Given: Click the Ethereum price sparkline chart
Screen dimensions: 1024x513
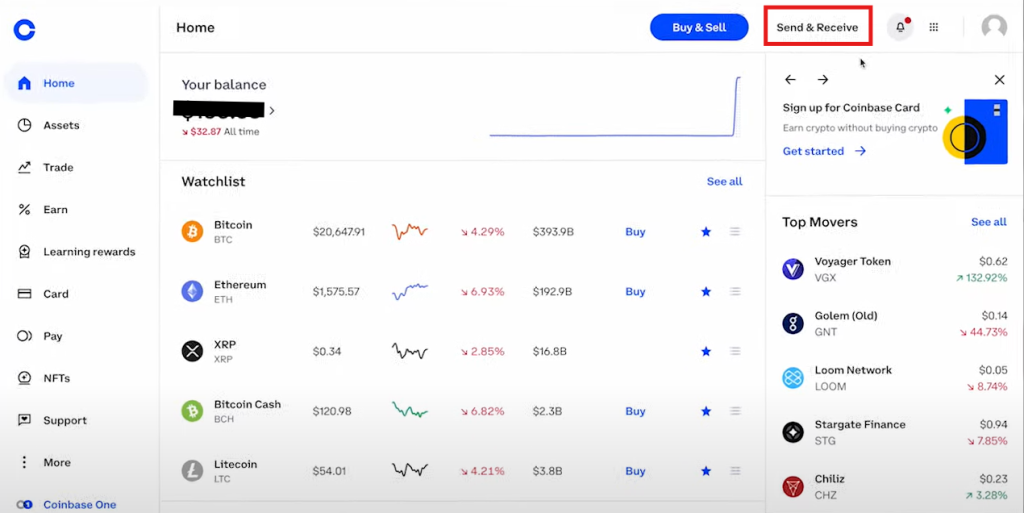Looking at the screenshot, I should click(x=409, y=291).
